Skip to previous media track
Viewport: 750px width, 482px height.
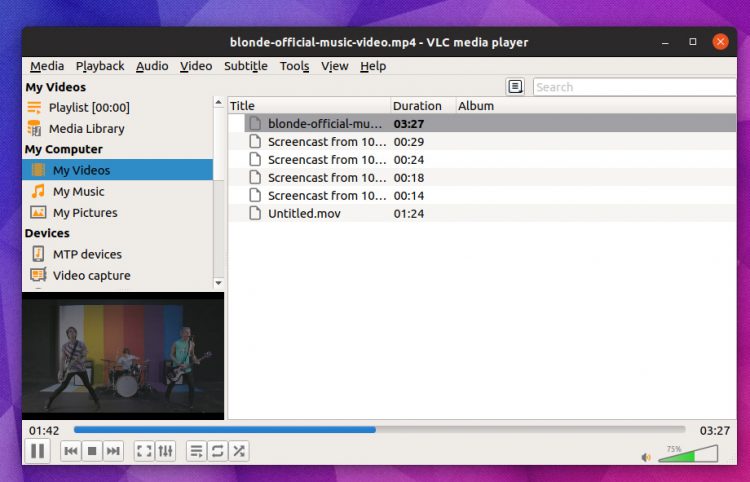point(71,451)
